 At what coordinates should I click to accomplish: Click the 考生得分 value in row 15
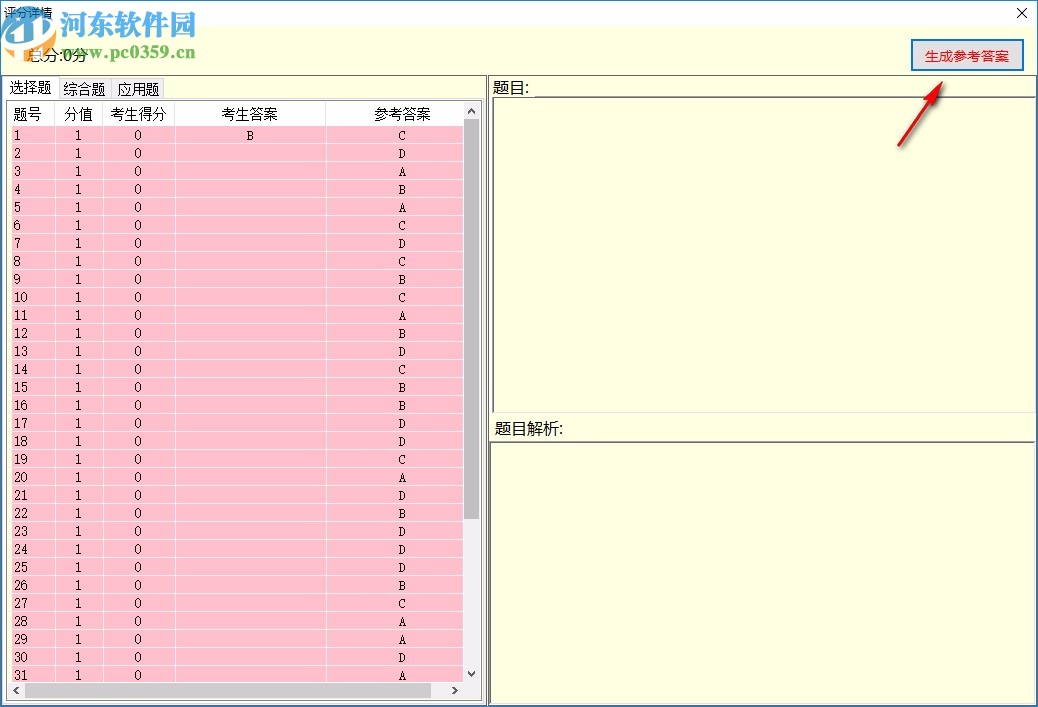click(x=138, y=387)
